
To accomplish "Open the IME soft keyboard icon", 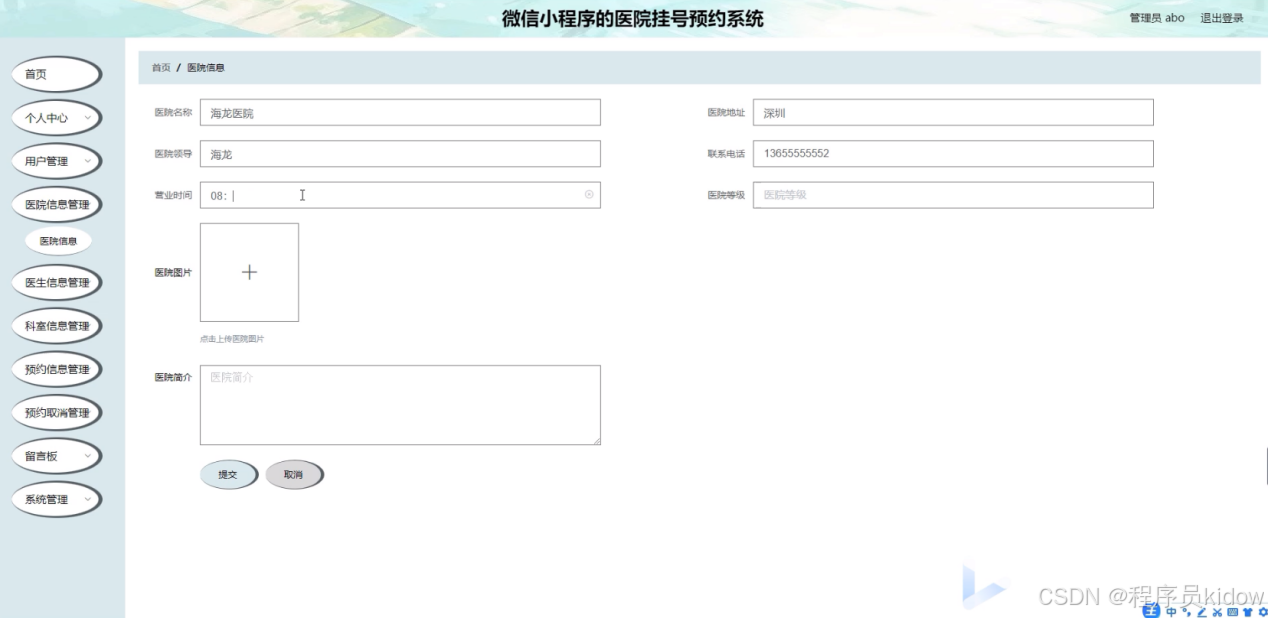I will tap(1232, 612).
